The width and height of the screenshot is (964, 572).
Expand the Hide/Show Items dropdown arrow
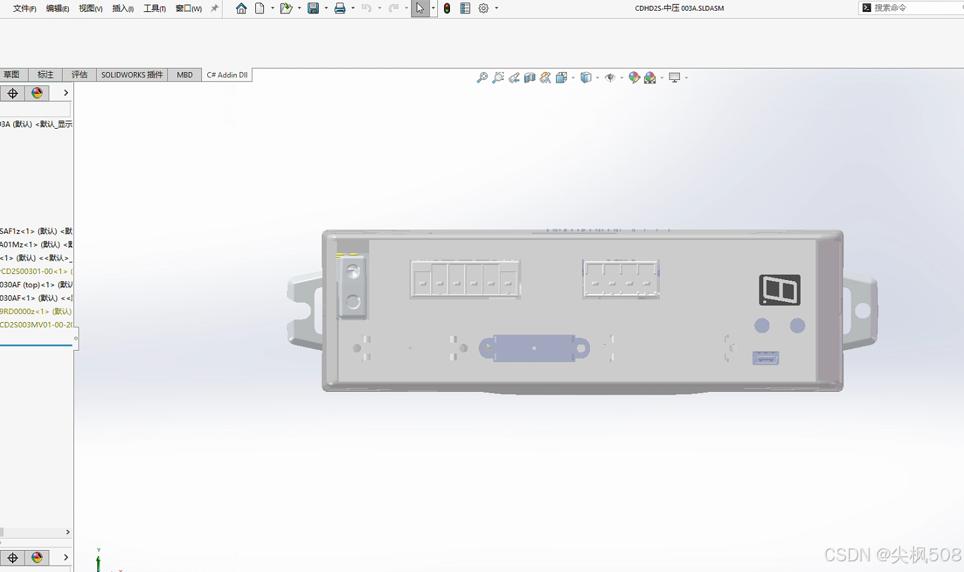coord(622,77)
